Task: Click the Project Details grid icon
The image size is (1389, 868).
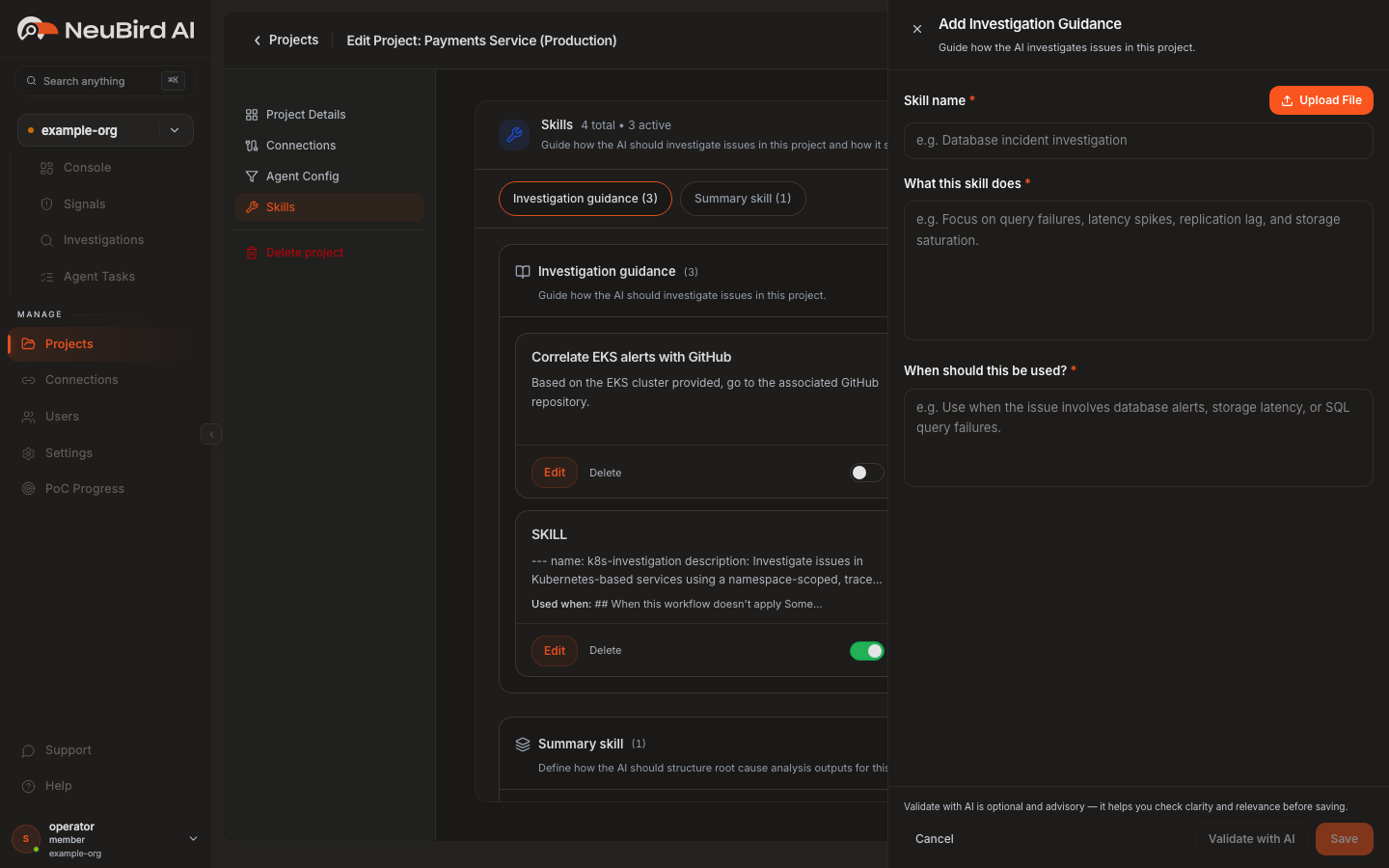Action: pyautogui.click(x=252, y=115)
